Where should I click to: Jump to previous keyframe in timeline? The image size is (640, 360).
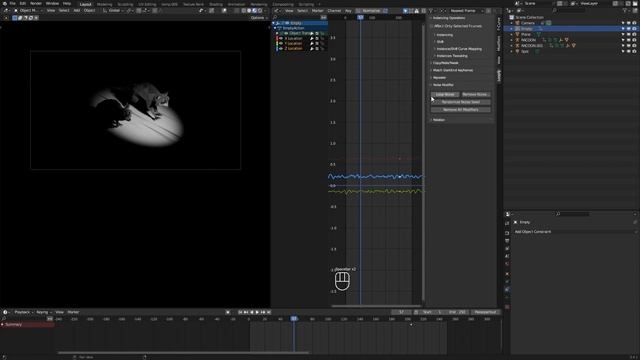(x=246, y=312)
